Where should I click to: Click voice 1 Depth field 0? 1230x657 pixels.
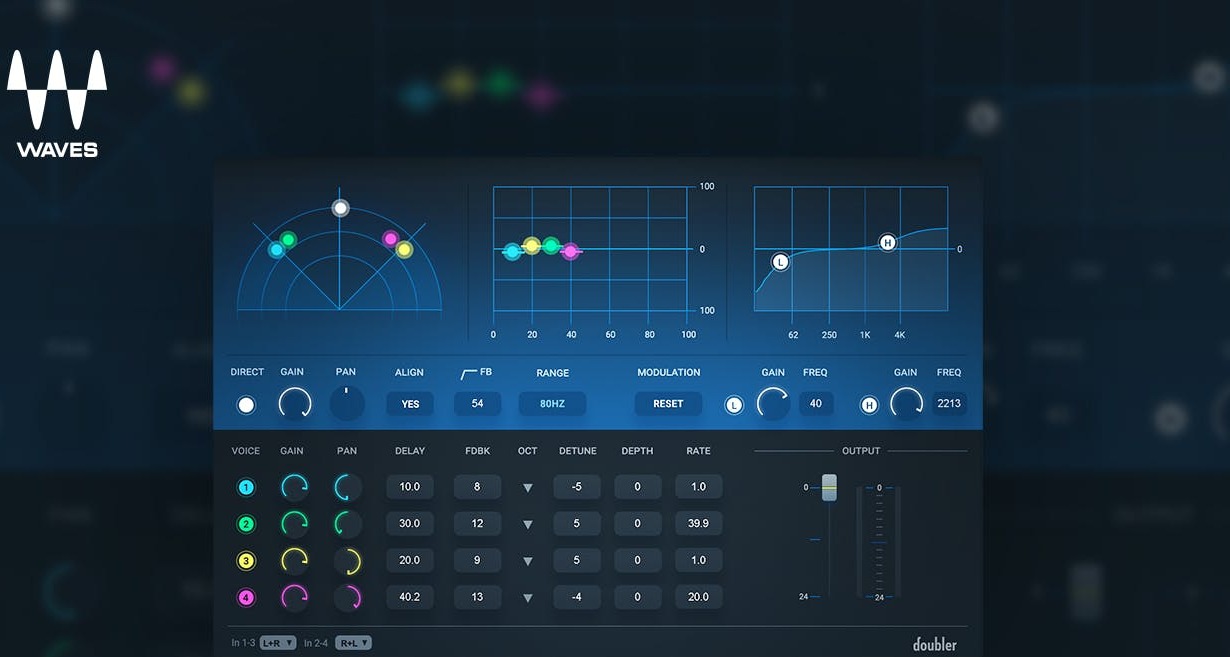tap(638, 487)
